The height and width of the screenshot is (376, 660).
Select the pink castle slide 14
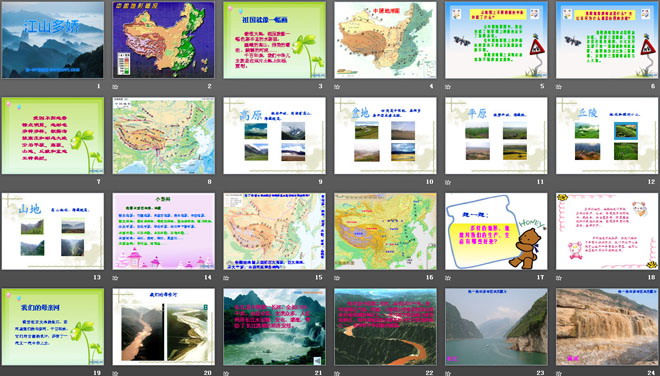tap(164, 231)
